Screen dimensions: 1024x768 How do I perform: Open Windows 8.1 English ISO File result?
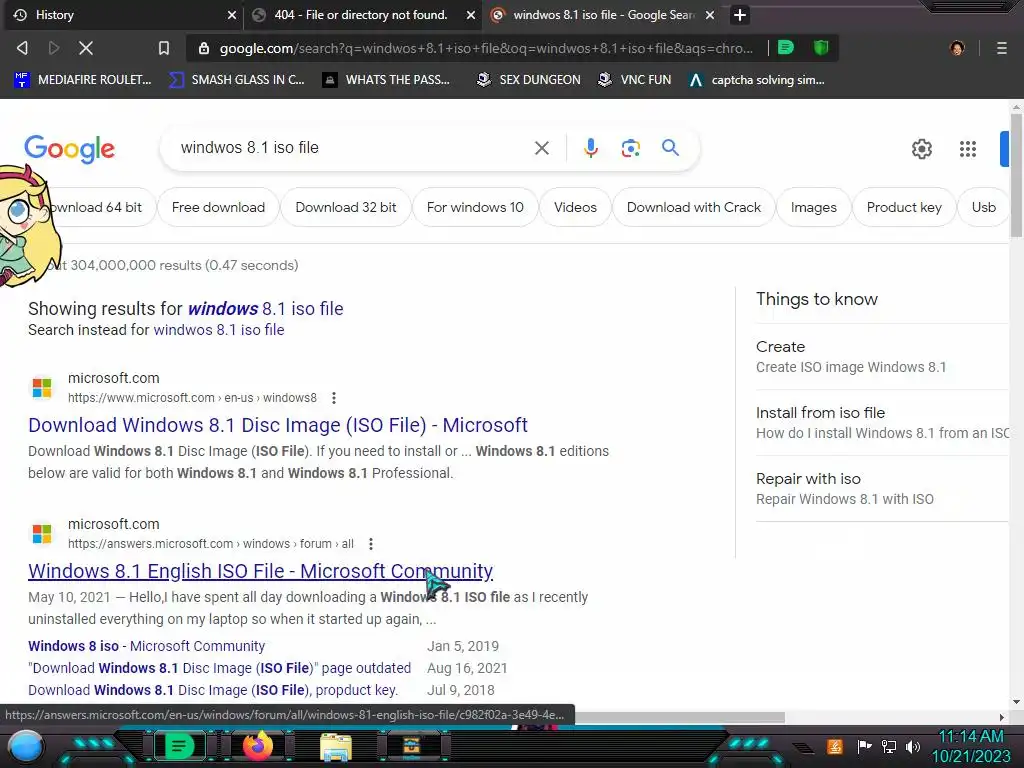(261, 571)
